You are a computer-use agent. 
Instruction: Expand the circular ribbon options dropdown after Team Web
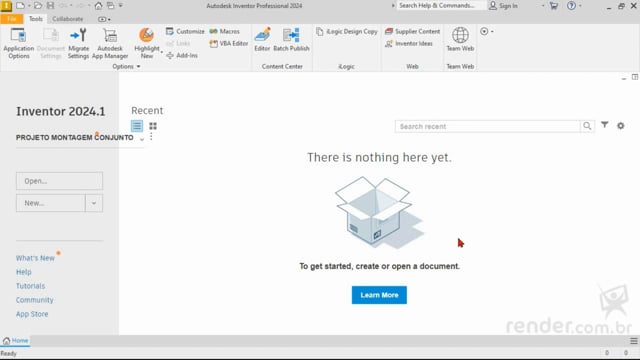[487, 31]
